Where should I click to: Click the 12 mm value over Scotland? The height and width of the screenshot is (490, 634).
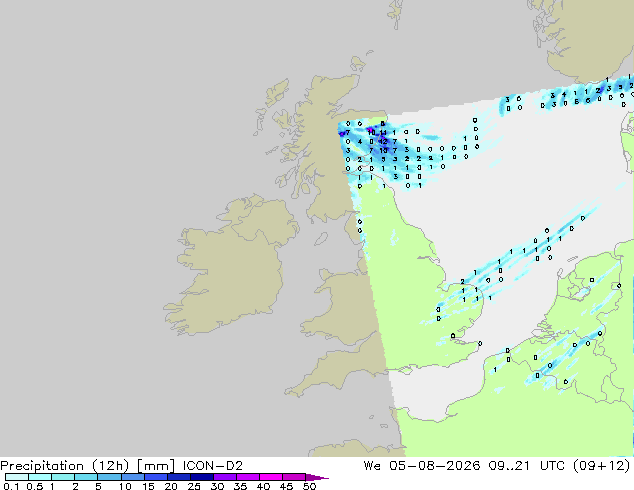point(383,142)
